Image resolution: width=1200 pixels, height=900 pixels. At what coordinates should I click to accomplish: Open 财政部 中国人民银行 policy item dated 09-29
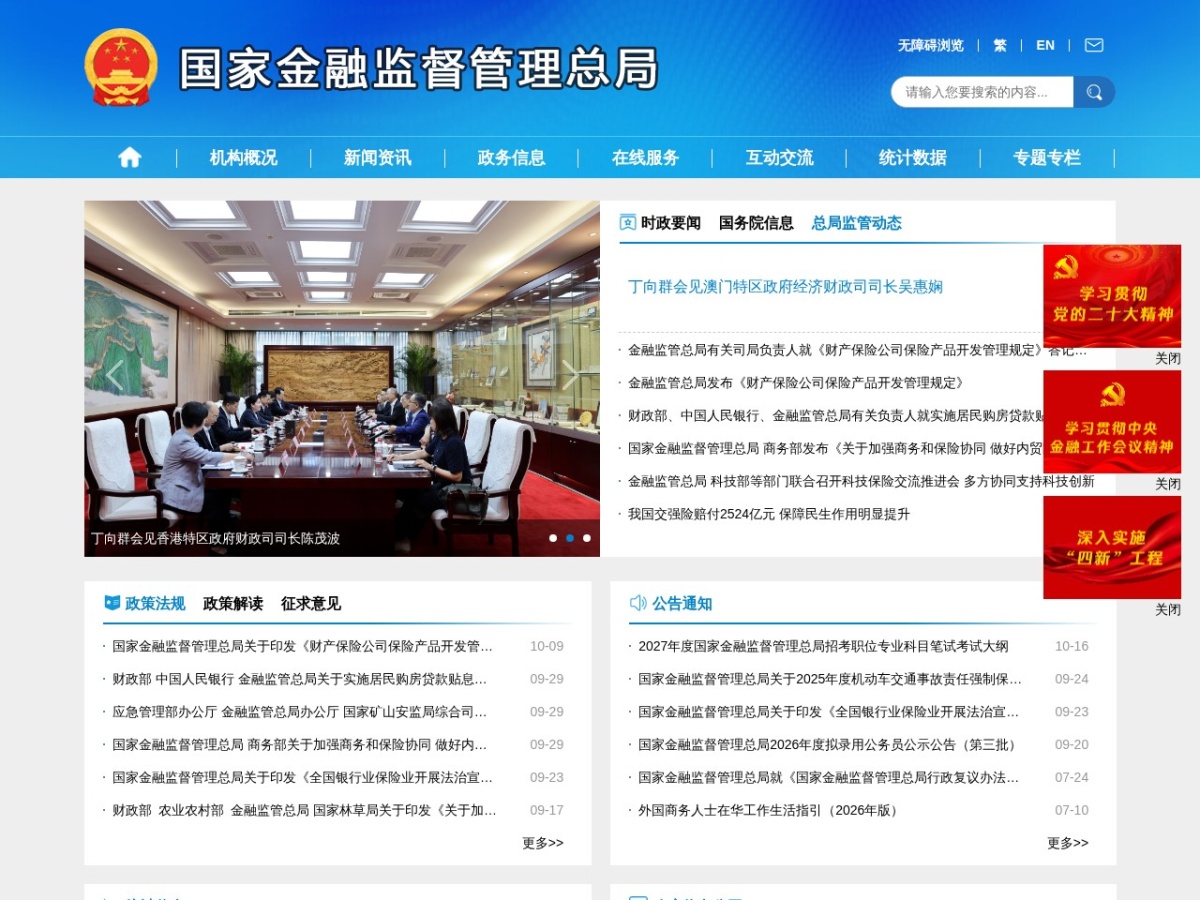(300, 679)
